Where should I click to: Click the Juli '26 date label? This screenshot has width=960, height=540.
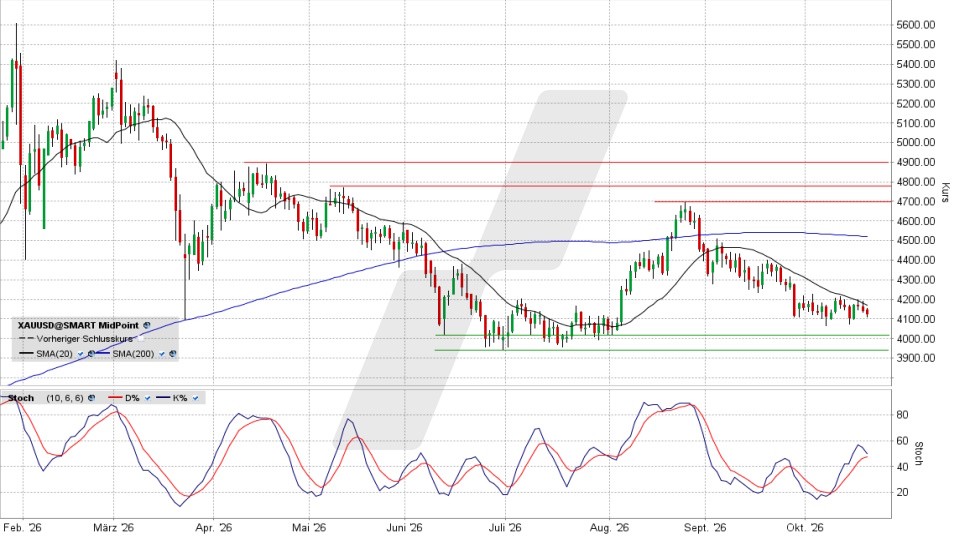(505, 528)
